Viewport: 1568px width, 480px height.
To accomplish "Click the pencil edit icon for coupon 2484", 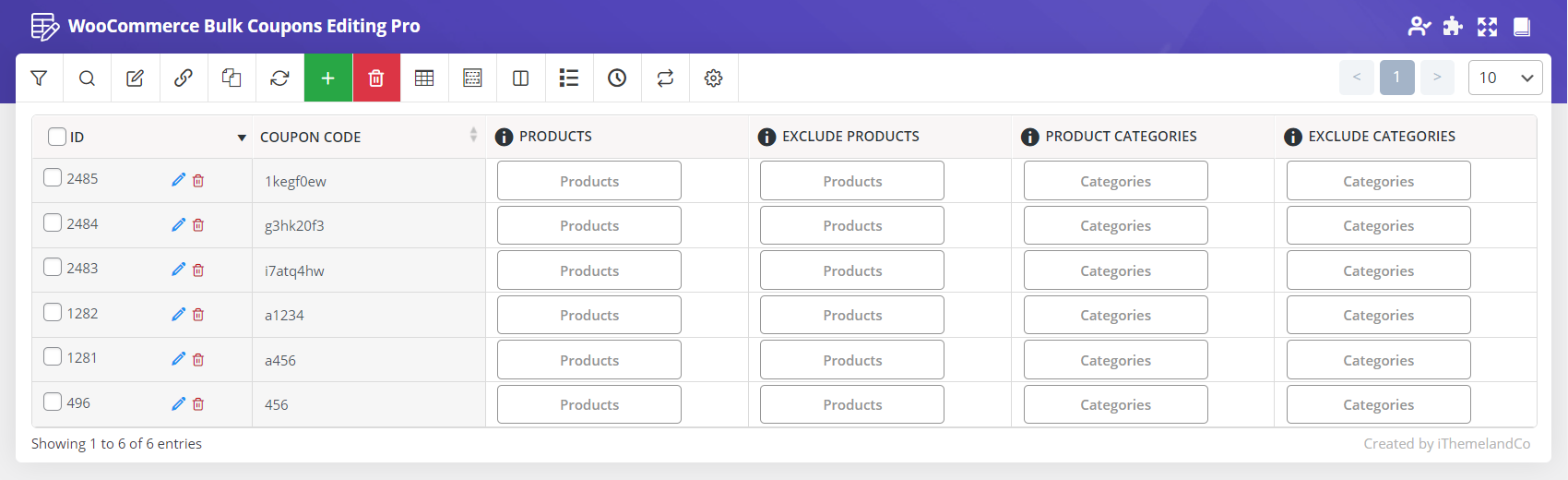I will 178,225.
